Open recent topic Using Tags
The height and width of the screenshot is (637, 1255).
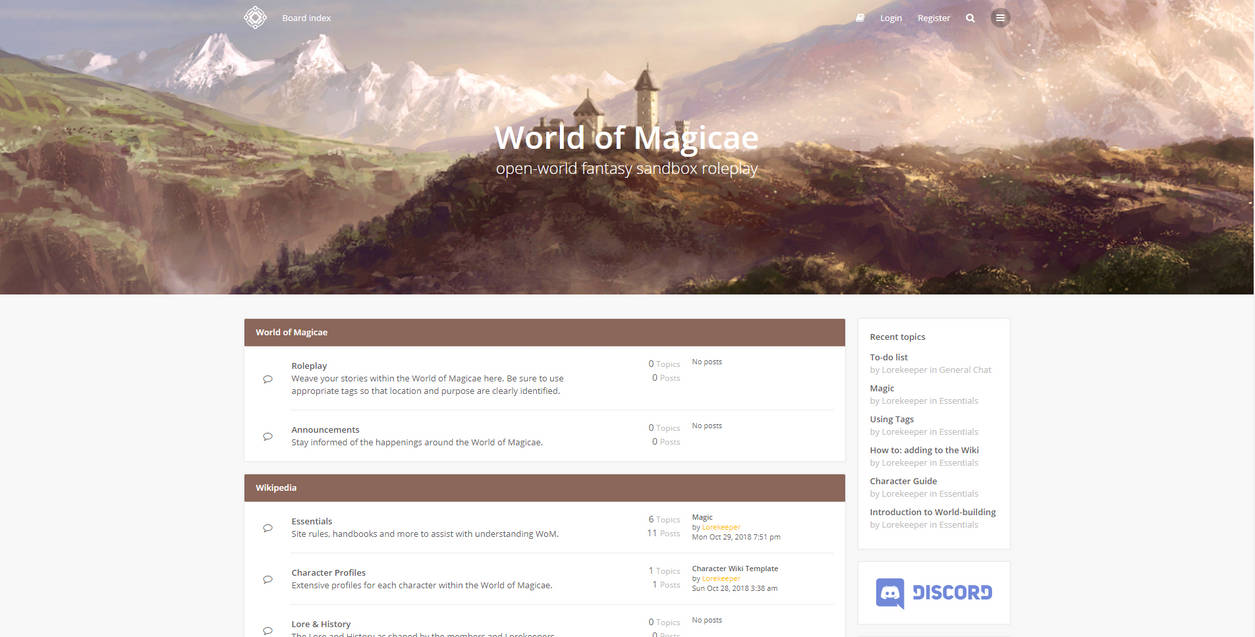(x=892, y=419)
